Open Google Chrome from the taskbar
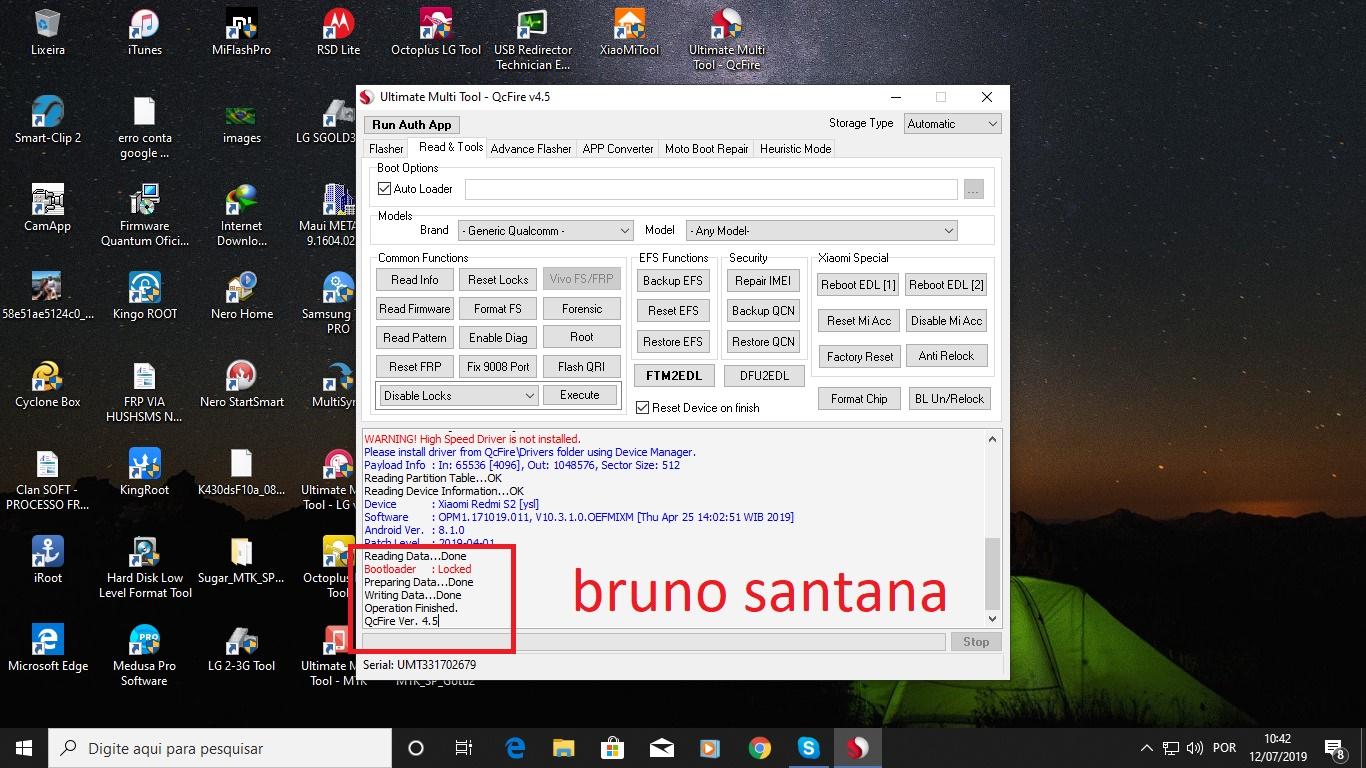 759,748
